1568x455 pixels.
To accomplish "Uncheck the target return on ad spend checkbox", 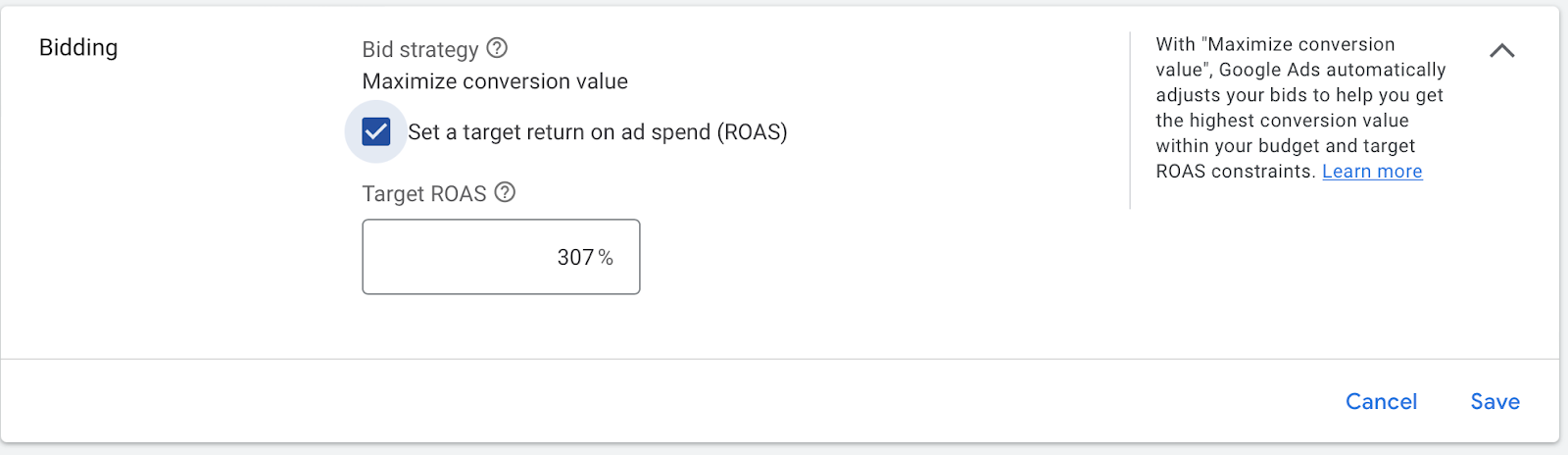I will click(x=376, y=131).
